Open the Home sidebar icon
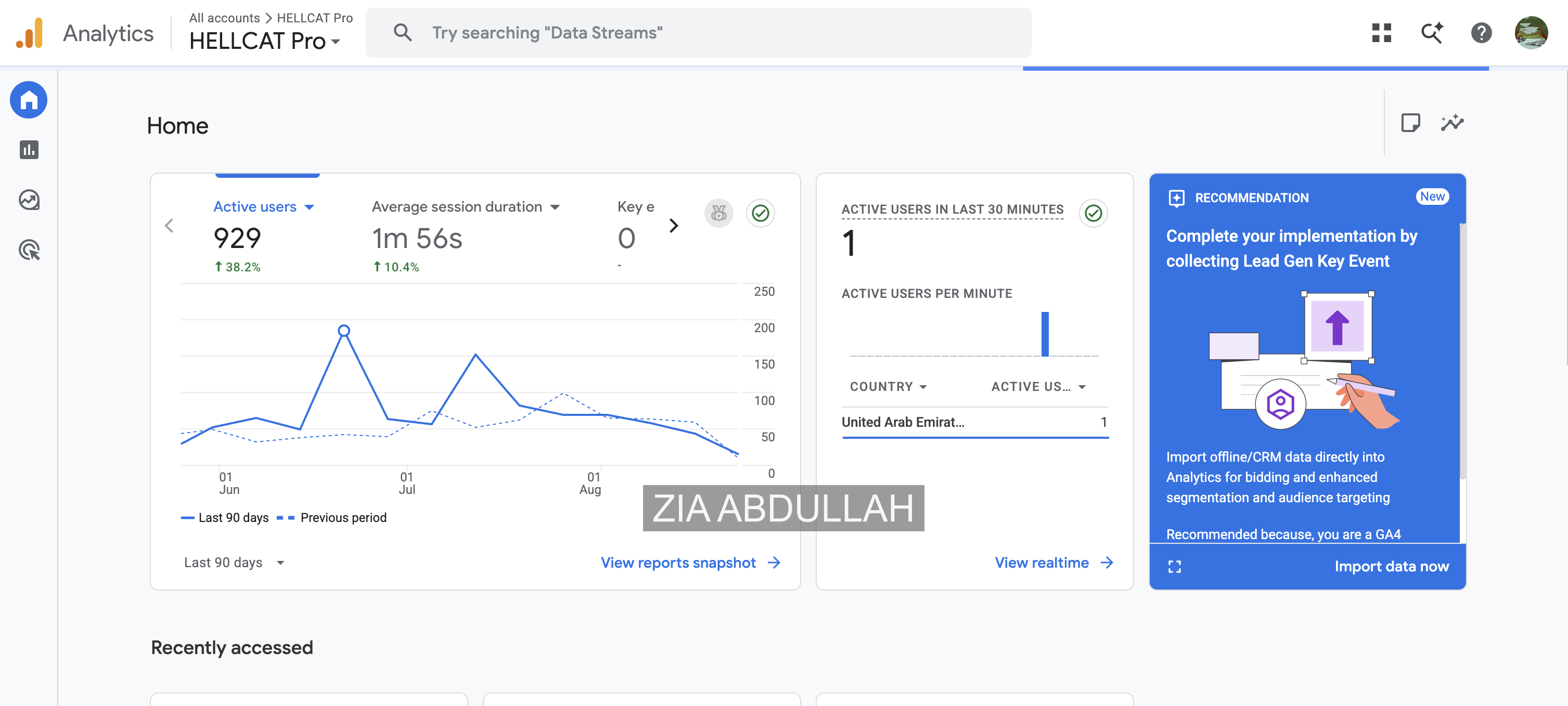The height and width of the screenshot is (706, 1568). 29,99
